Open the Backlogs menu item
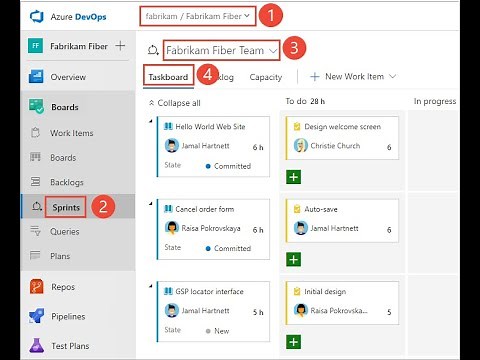 coord(67,182)
